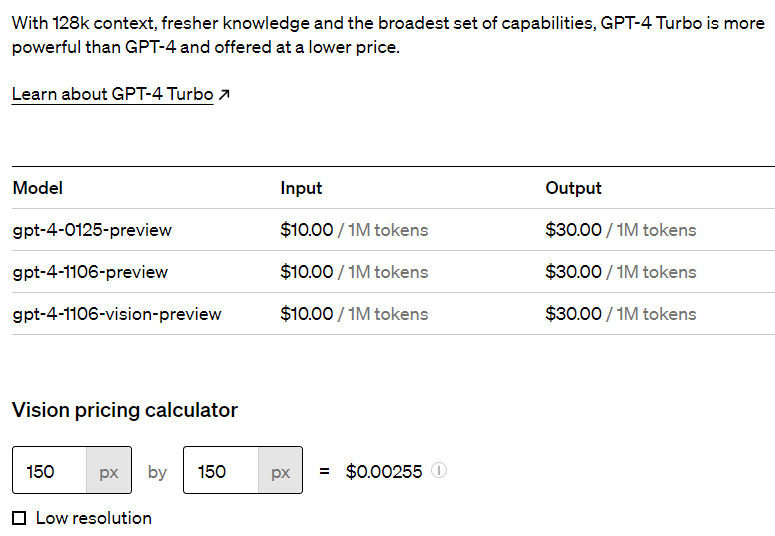Click the arrow icon beside GPT-4 Turbo link

click(224, 95)
